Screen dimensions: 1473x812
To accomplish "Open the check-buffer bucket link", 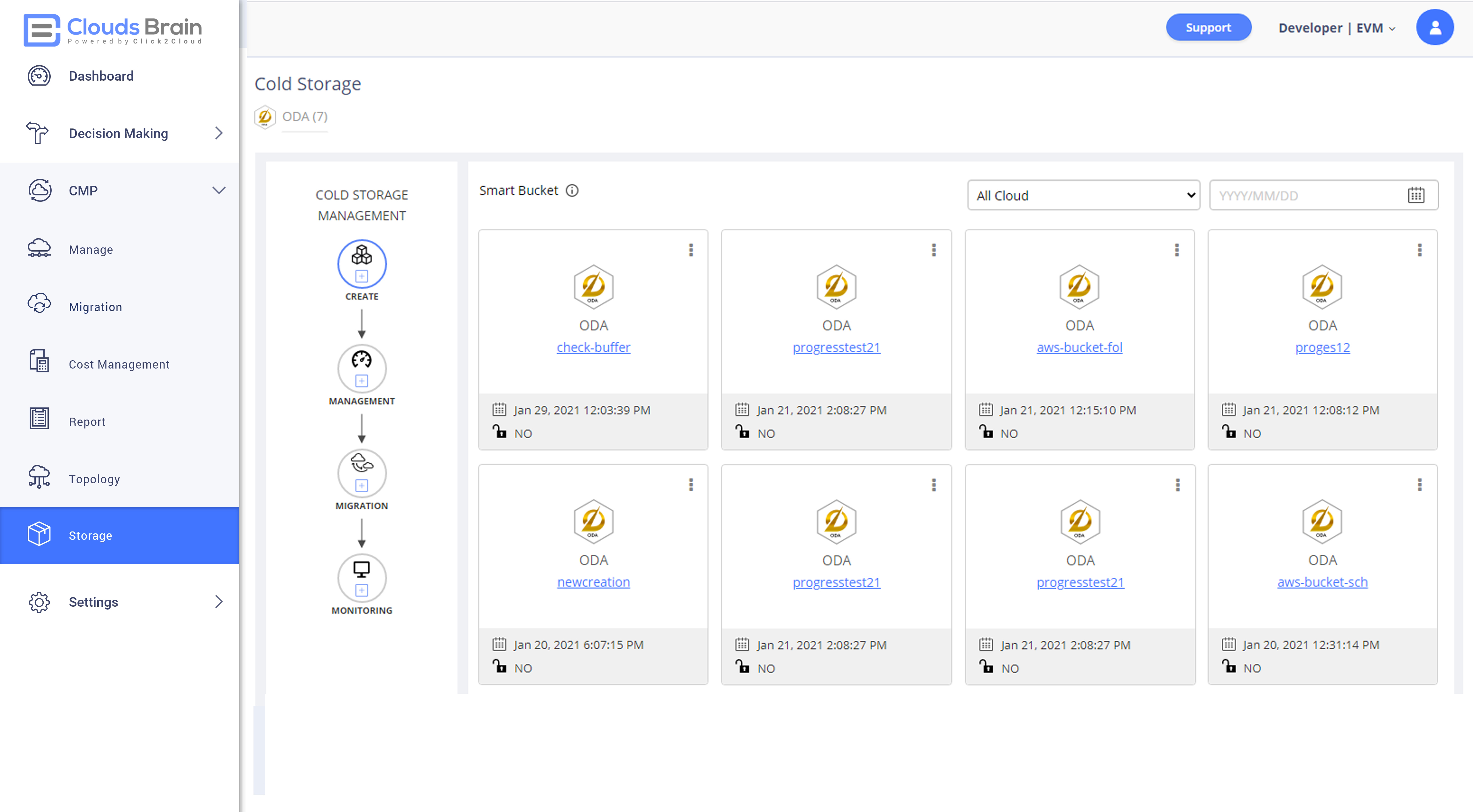I will coord(593,347).
